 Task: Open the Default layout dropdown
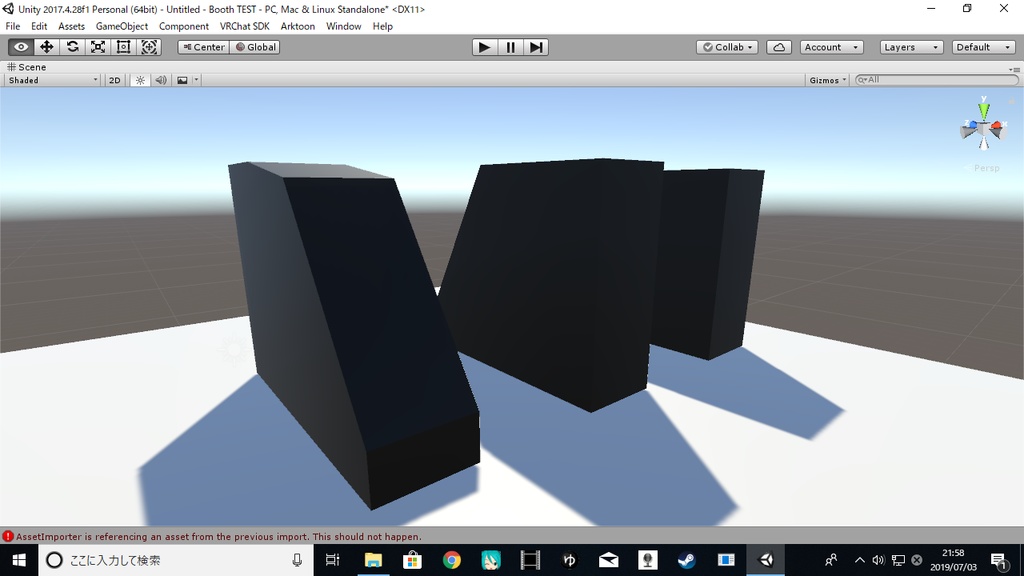(x=984, y=47)
